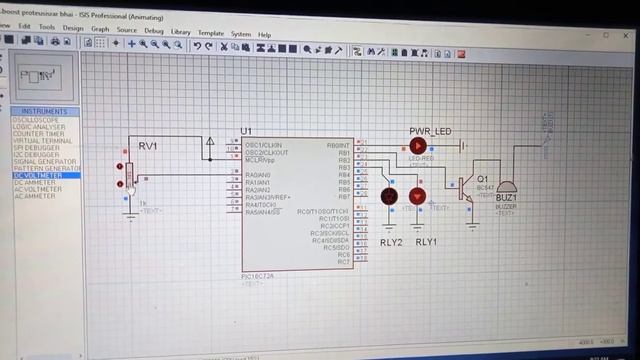The image size is (640, 360).
Task: Click the Make Device icon
Action: [x=318, y=50]
